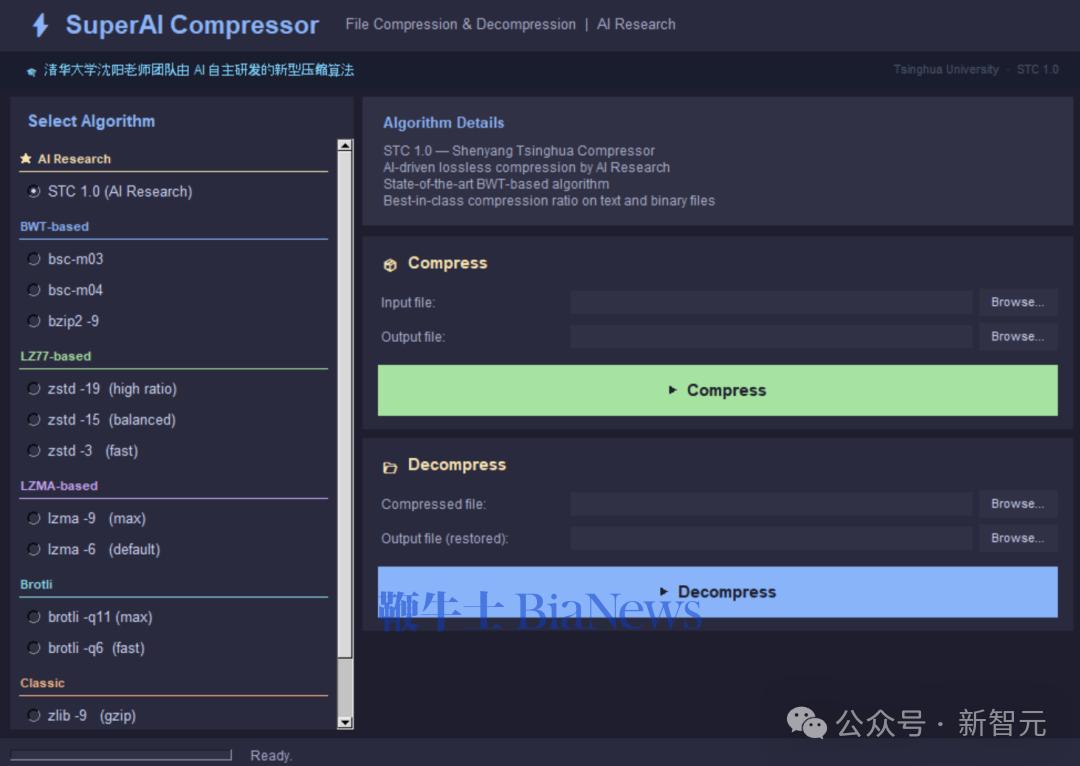
Task: Focus the Output file (restored) field
Action: tap(771, 539)
